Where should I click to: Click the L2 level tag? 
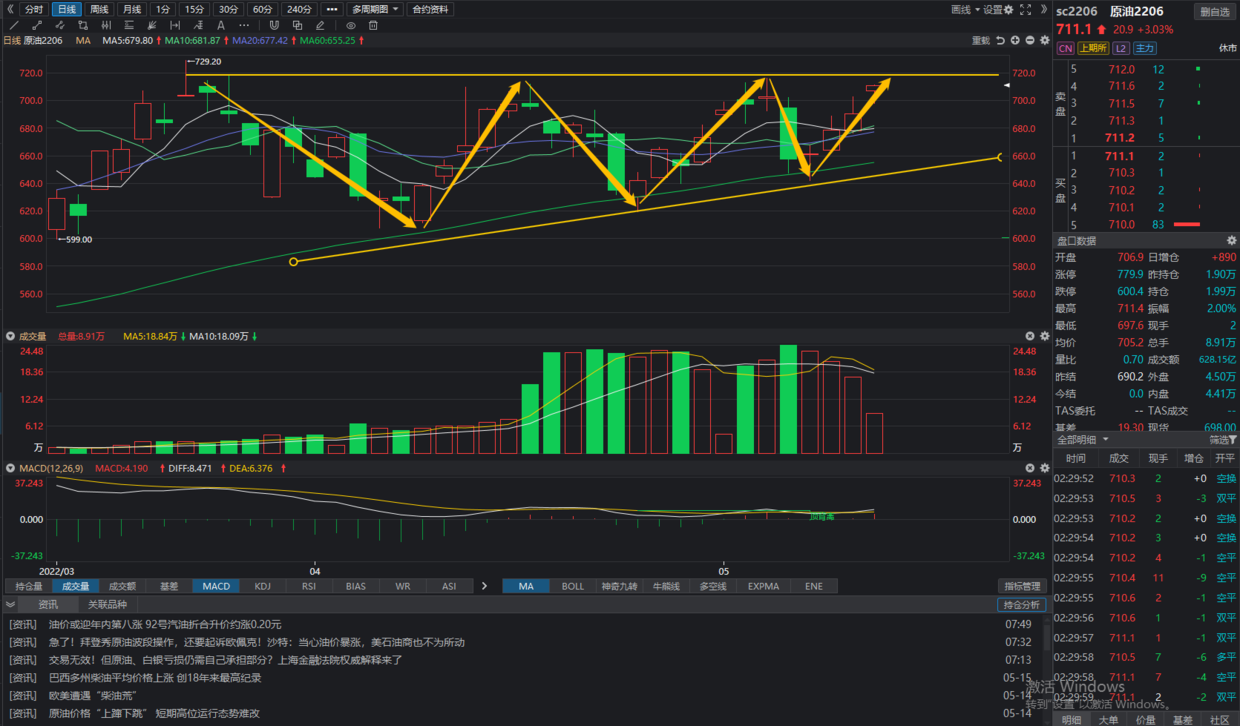(x=1121, y=48)
